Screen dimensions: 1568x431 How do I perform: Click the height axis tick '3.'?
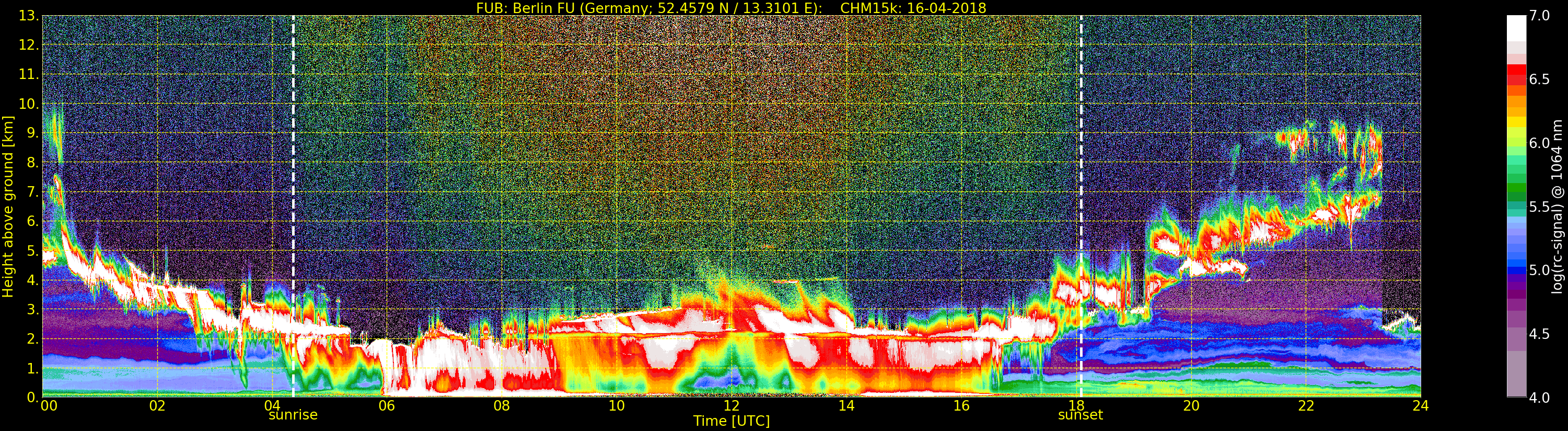coord(33,310)
